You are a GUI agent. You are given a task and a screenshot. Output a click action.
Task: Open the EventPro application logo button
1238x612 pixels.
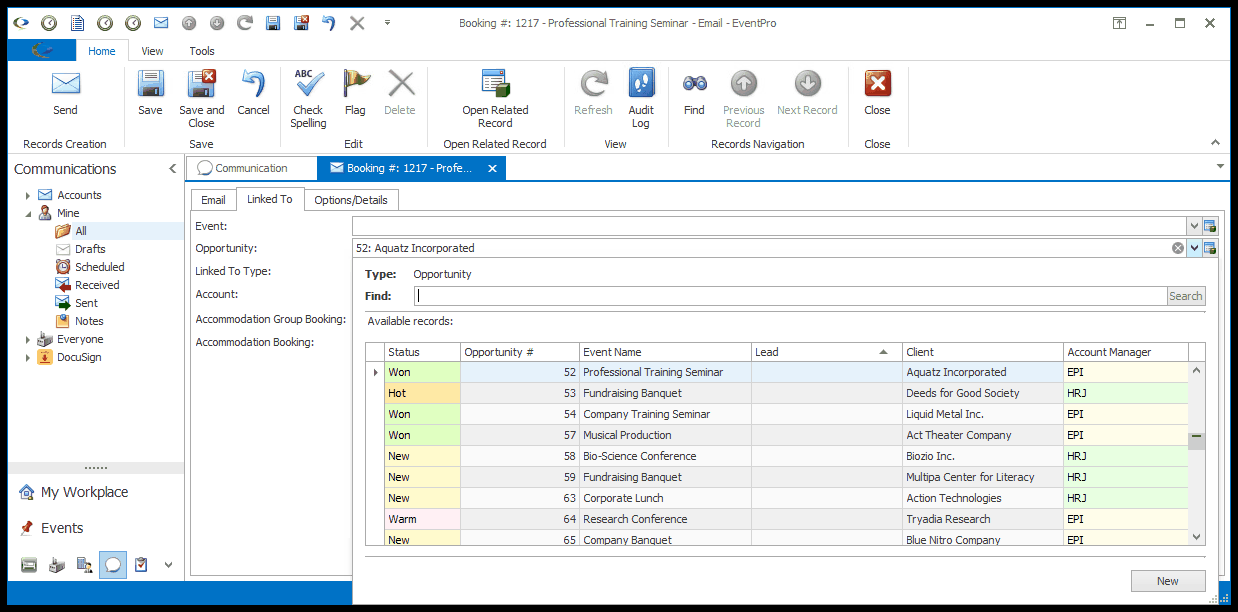[x=42, y=51]
